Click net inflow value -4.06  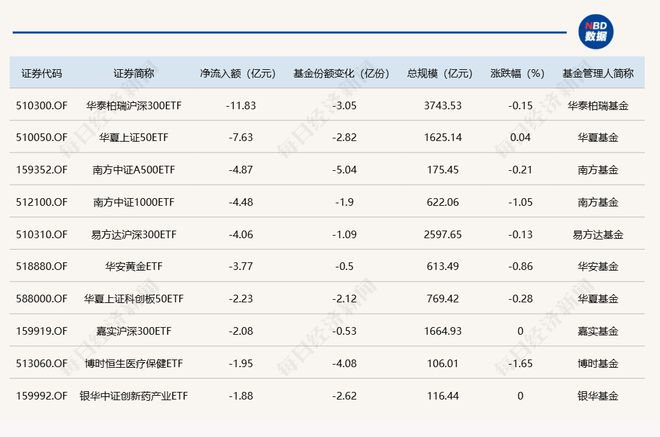pyautogui.click(x=241, y=234)
